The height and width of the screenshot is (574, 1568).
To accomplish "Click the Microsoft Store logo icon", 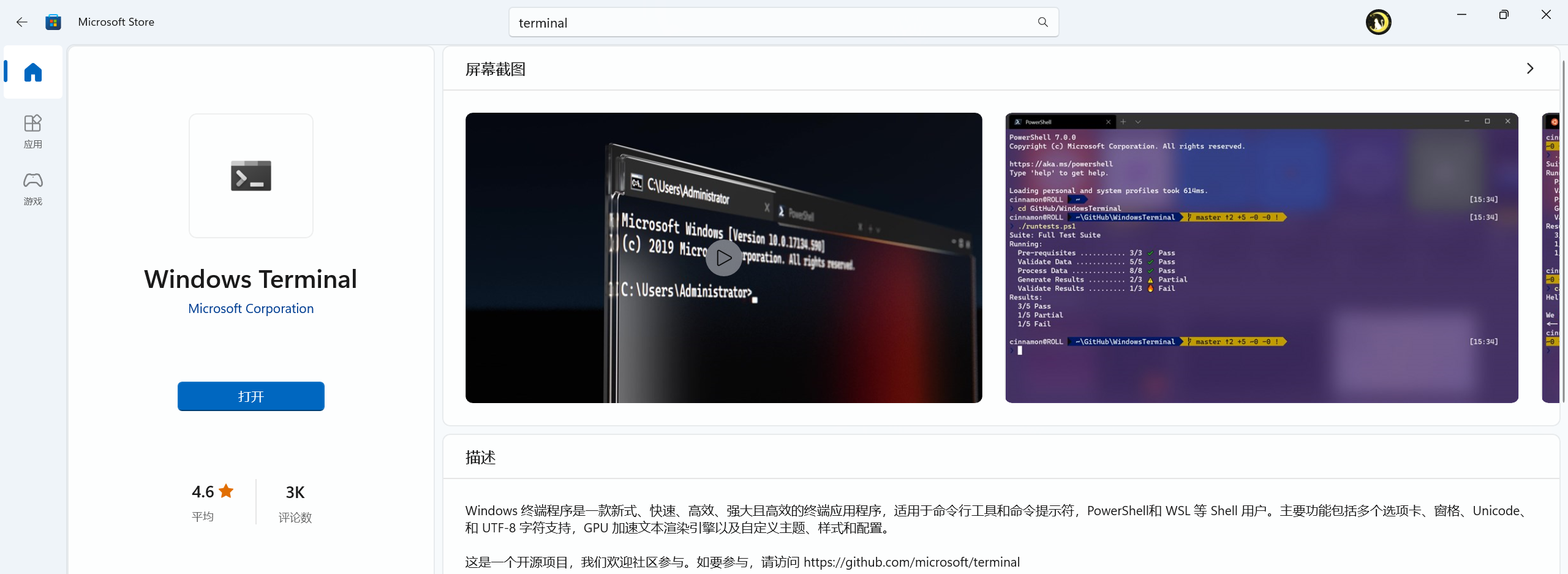I will pos(53,21).
